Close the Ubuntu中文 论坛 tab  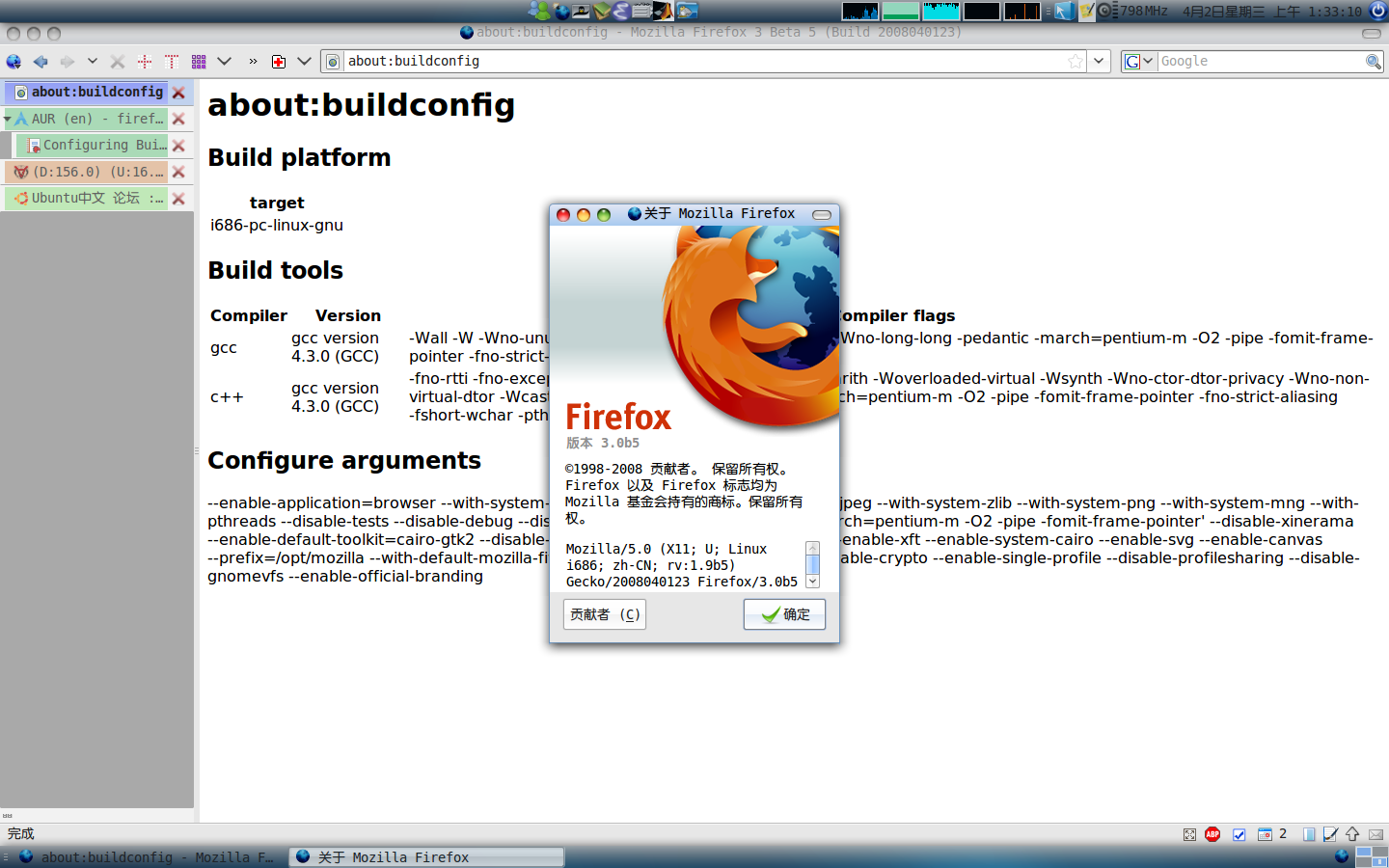(x=178, y=199)
